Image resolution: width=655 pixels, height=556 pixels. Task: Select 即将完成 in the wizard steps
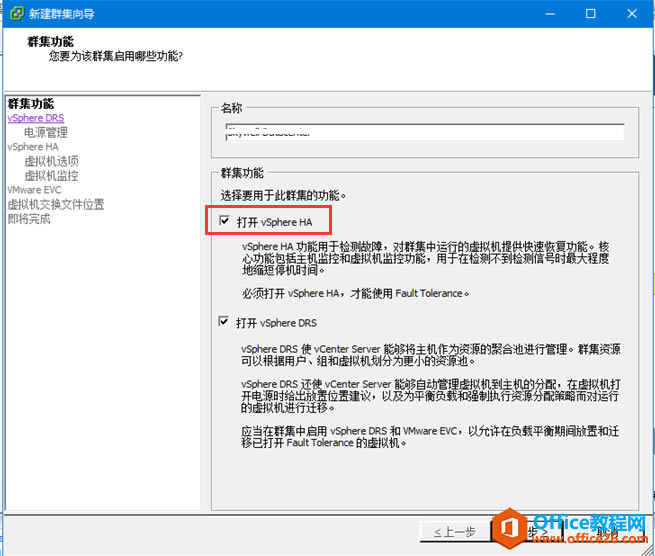point(29,219)
